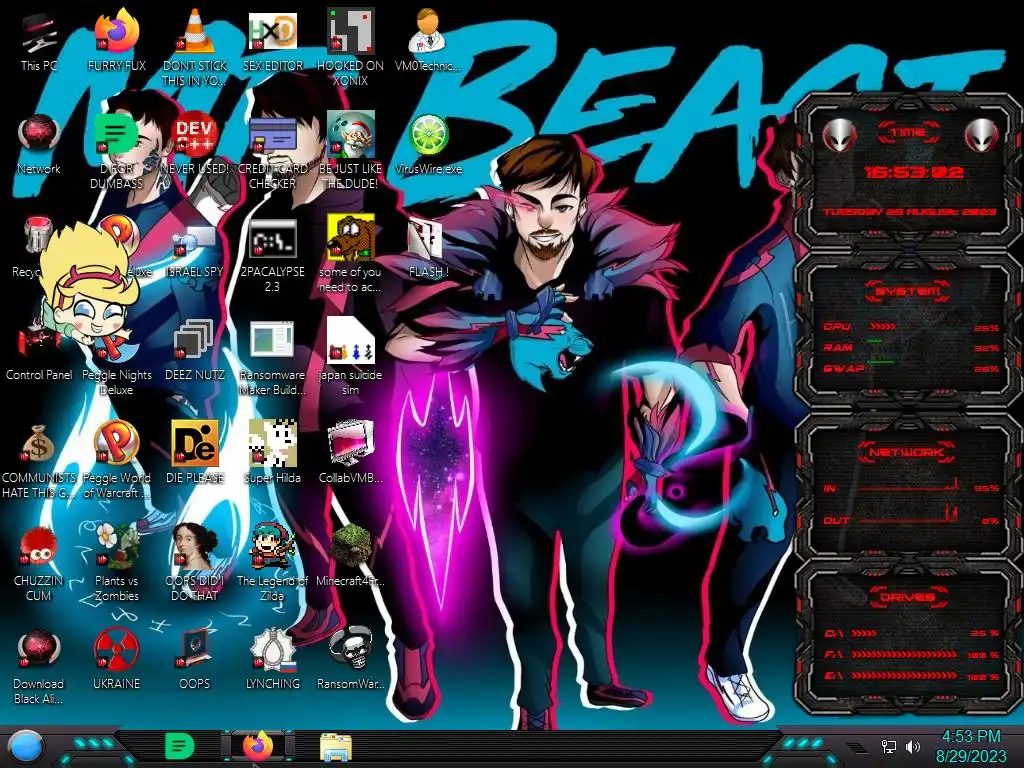This screenshot has height=768, width=1024.
Task: Open the OOPS computer icon
Action: [x=195, y=660]
